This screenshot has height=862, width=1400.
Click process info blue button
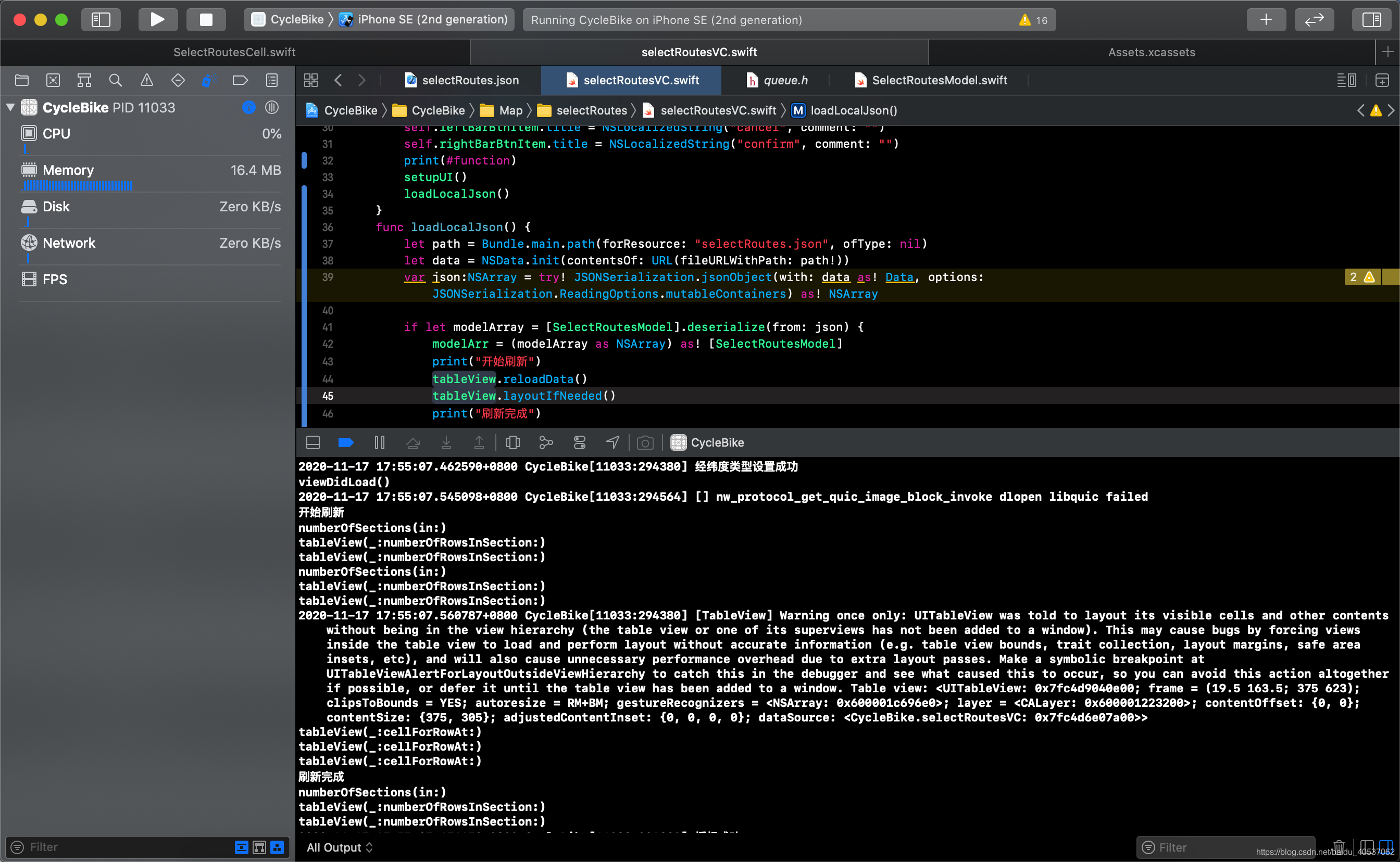(x=248, y=107)
